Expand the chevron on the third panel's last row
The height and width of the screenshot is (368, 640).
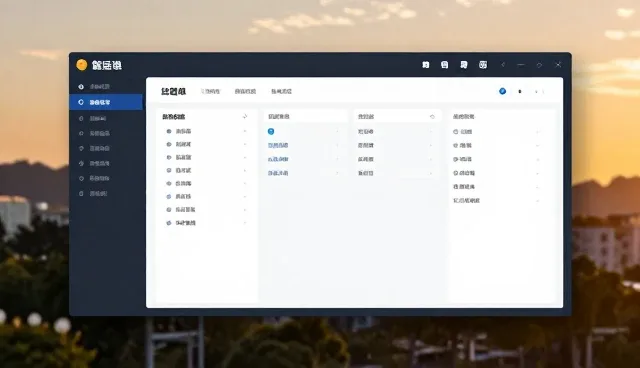[431, 173]
